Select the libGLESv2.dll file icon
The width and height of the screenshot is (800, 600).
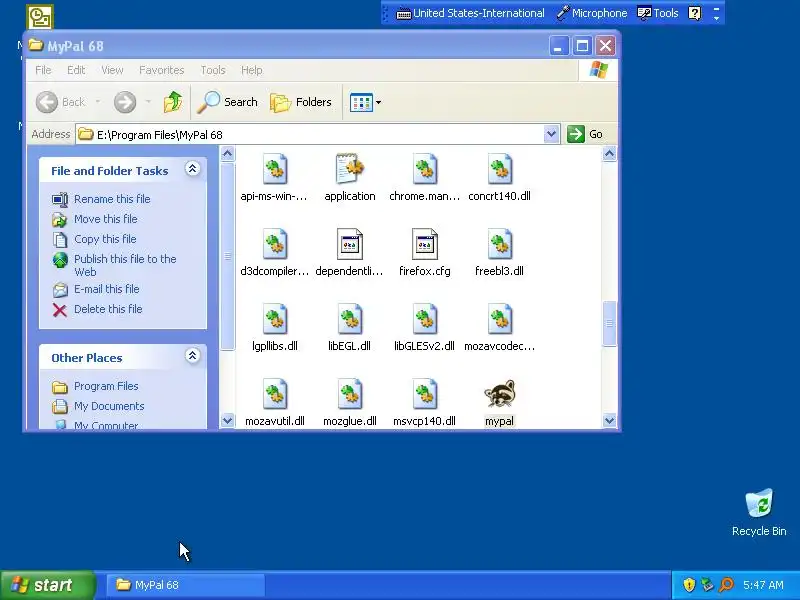424,319
